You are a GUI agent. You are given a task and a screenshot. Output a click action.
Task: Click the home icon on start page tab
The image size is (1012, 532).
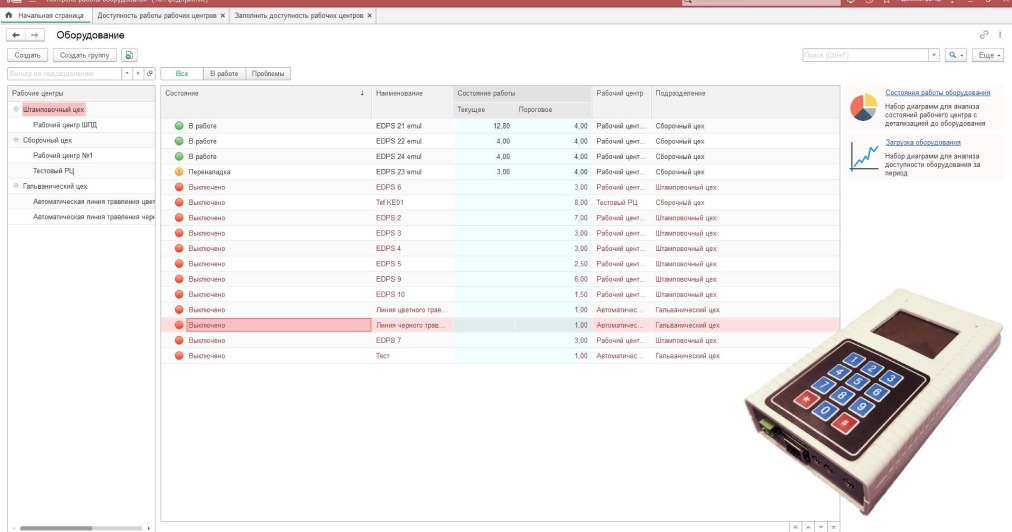[x=10, y=16]
